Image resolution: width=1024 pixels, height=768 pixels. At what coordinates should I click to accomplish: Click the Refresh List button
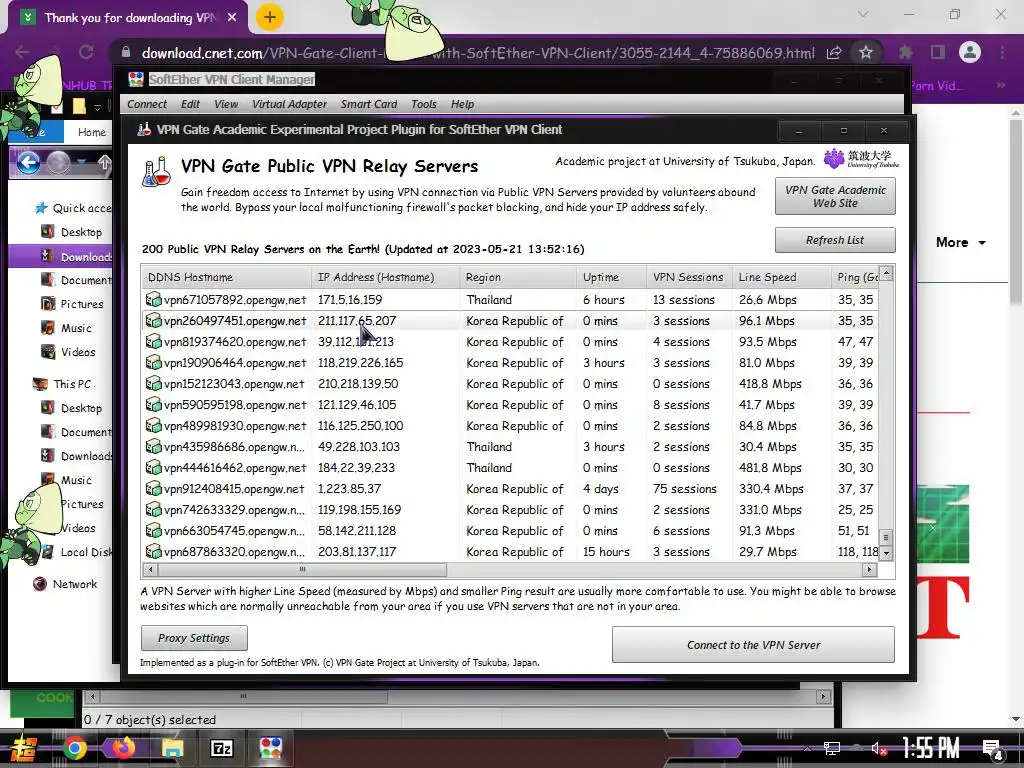[835, 240]
